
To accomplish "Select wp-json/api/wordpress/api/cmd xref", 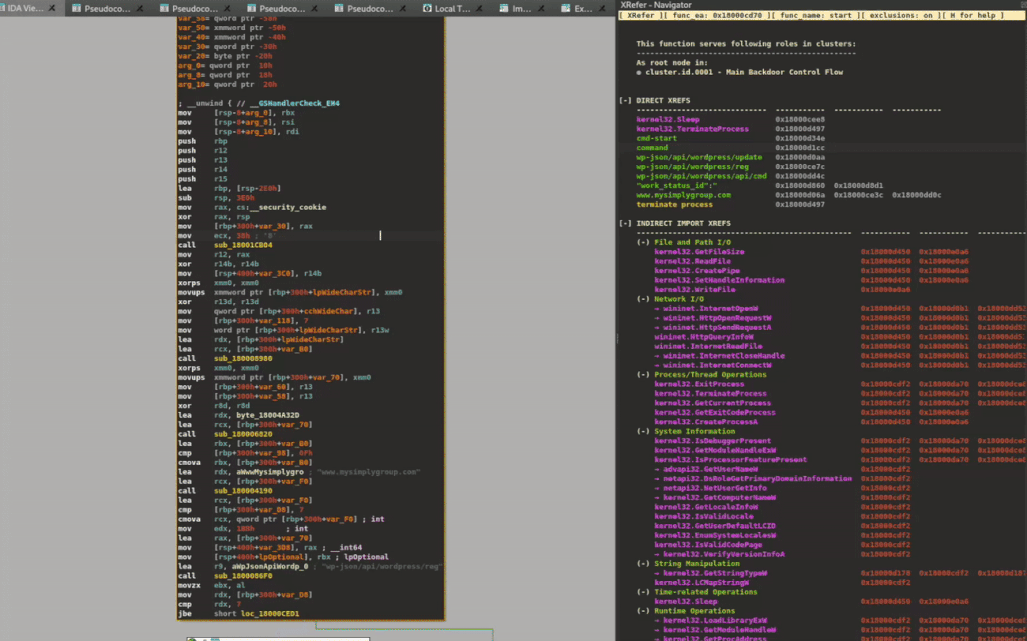I will pyautogui.click(x=701, y=176).
